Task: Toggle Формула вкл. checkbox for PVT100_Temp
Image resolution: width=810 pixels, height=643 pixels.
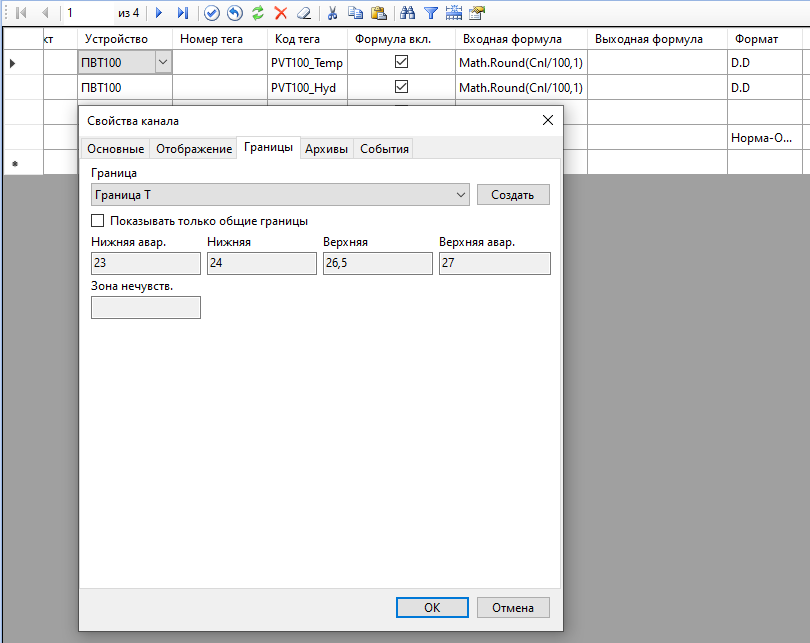Action: click(x=401, y=62)
